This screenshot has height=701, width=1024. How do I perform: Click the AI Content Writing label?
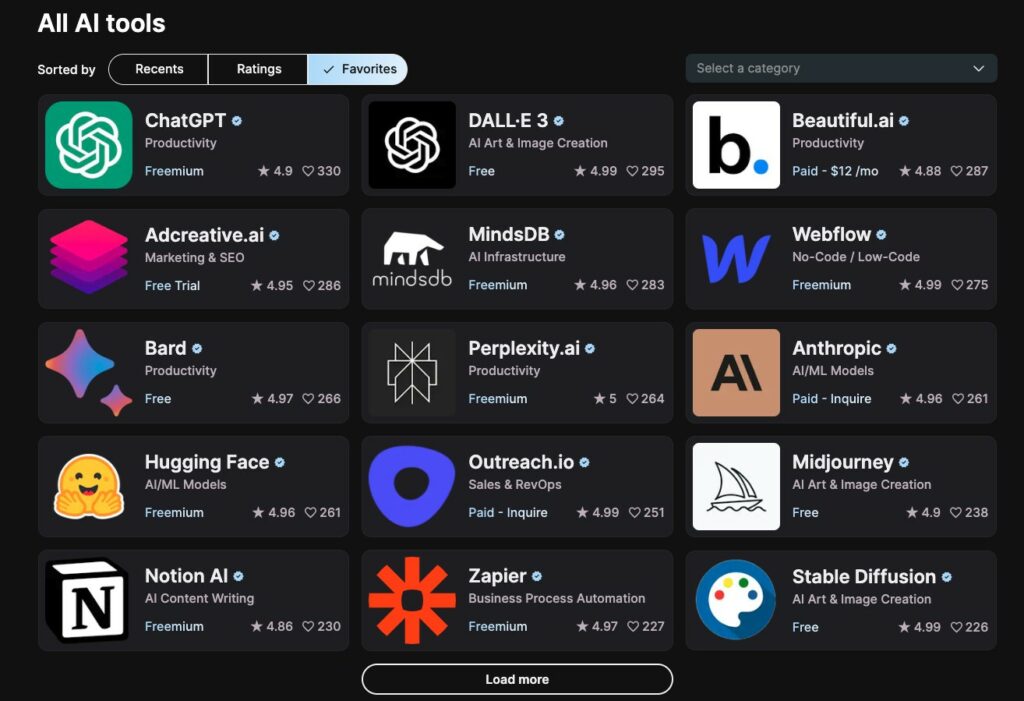tap(199, 598)
